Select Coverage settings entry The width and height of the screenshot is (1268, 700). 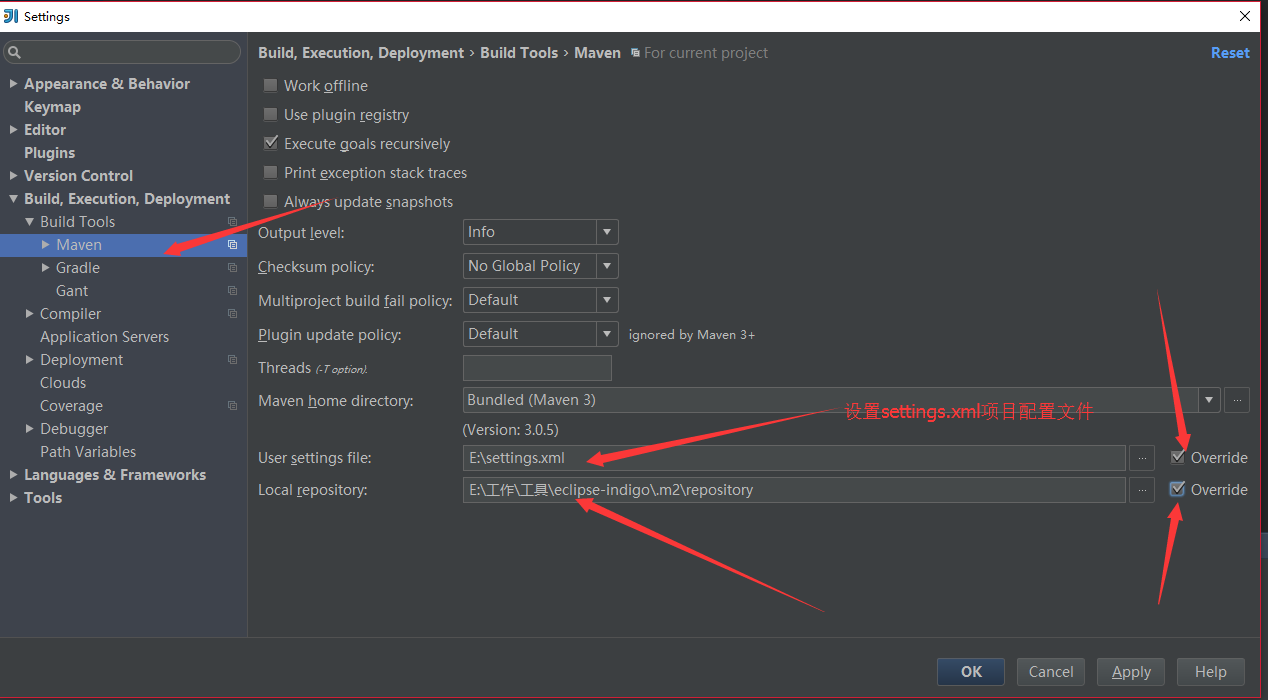(x=71, y=406)
